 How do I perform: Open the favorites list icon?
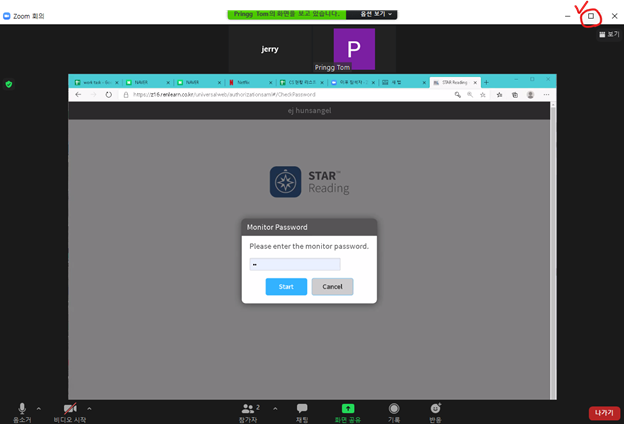click(499, 95)
